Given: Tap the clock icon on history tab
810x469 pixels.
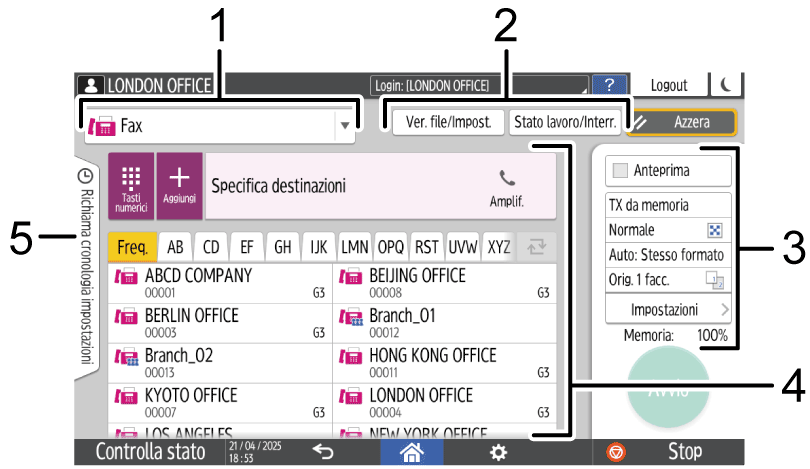Looking at the screenshot, I should (85, 176).
